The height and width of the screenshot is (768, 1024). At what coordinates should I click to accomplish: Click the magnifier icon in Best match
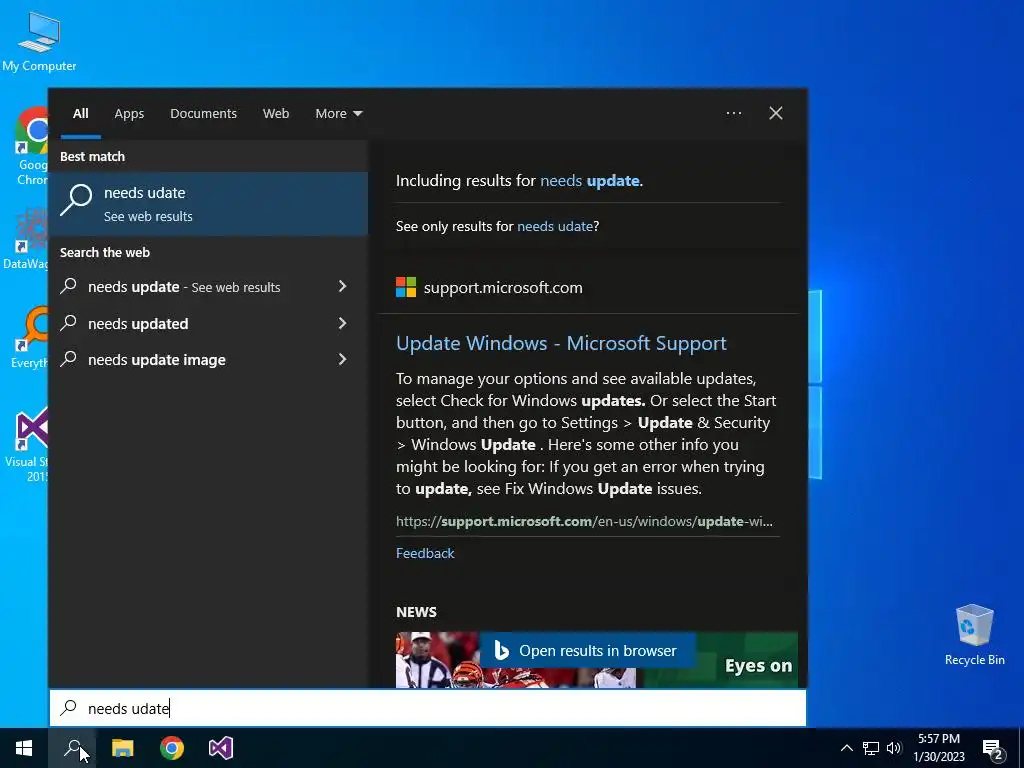pyautogui.click(x=76, y=200)
